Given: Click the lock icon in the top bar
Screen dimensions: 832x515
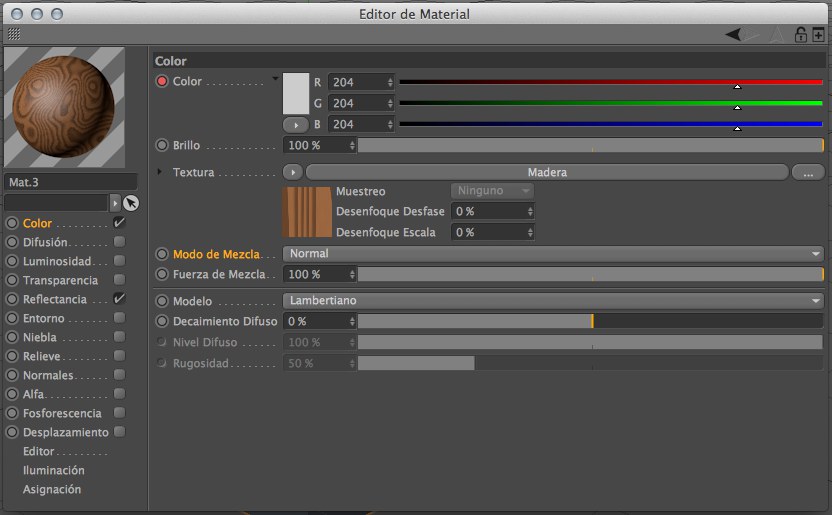Looking at the screenshot, I should pos(800,34).
